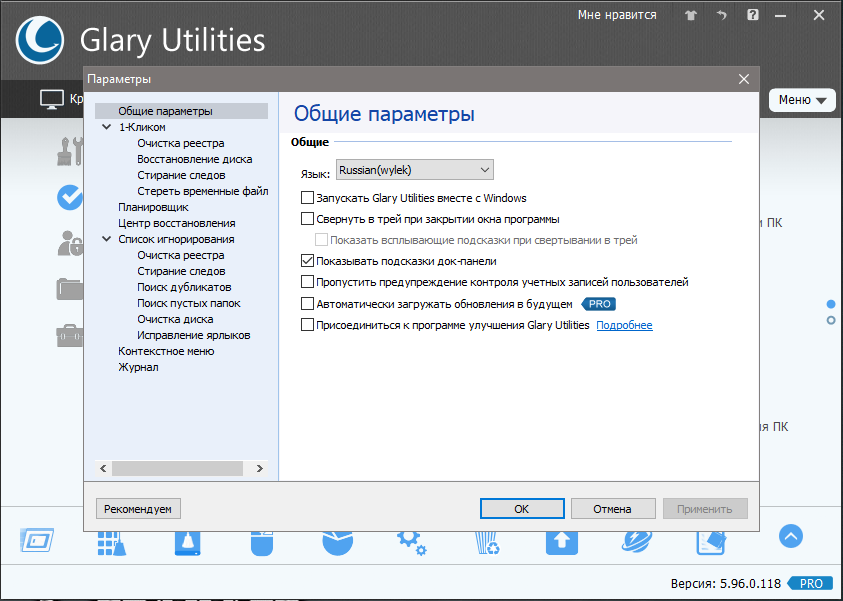The height and width of the screenshot is (601, 843).
Task: Open Стирание следов under 1-Кликом
Action: 181,175
